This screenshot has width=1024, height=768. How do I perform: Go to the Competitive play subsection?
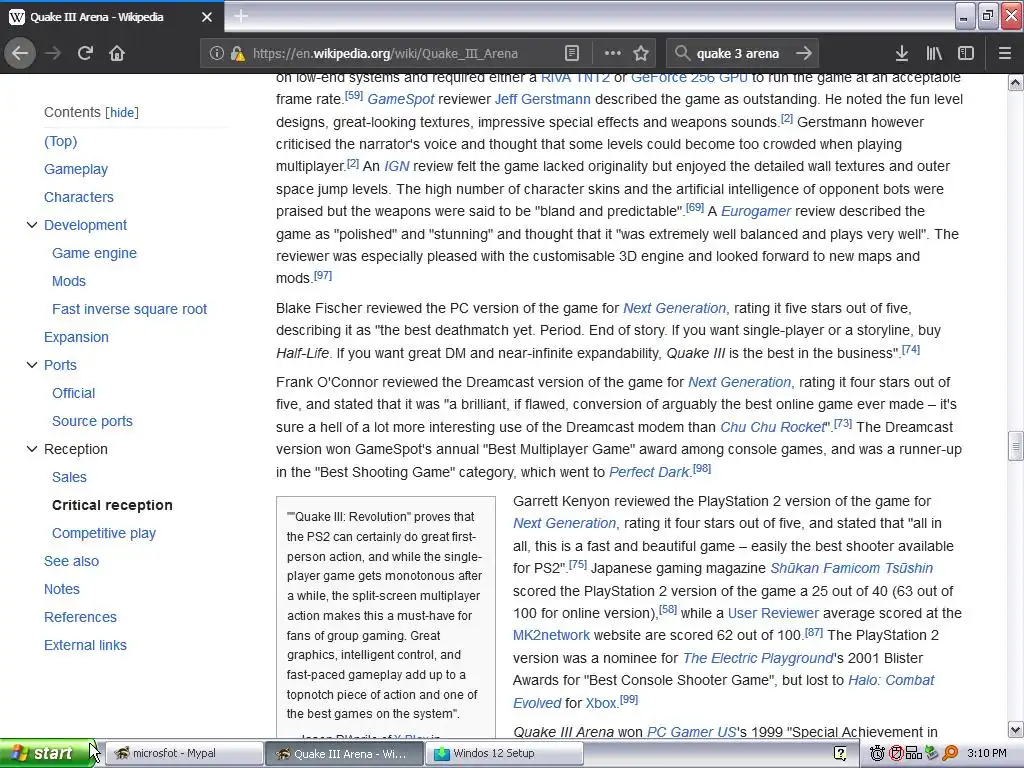(x=104, y=534)
